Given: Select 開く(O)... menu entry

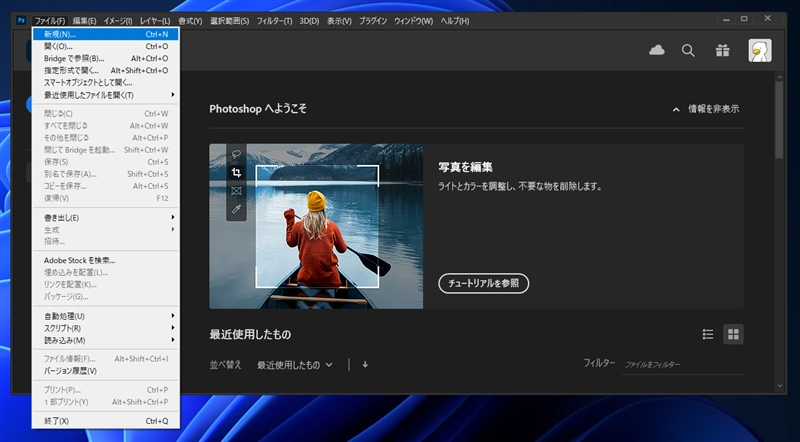Looking at the screenshot, I should (106, 46).
